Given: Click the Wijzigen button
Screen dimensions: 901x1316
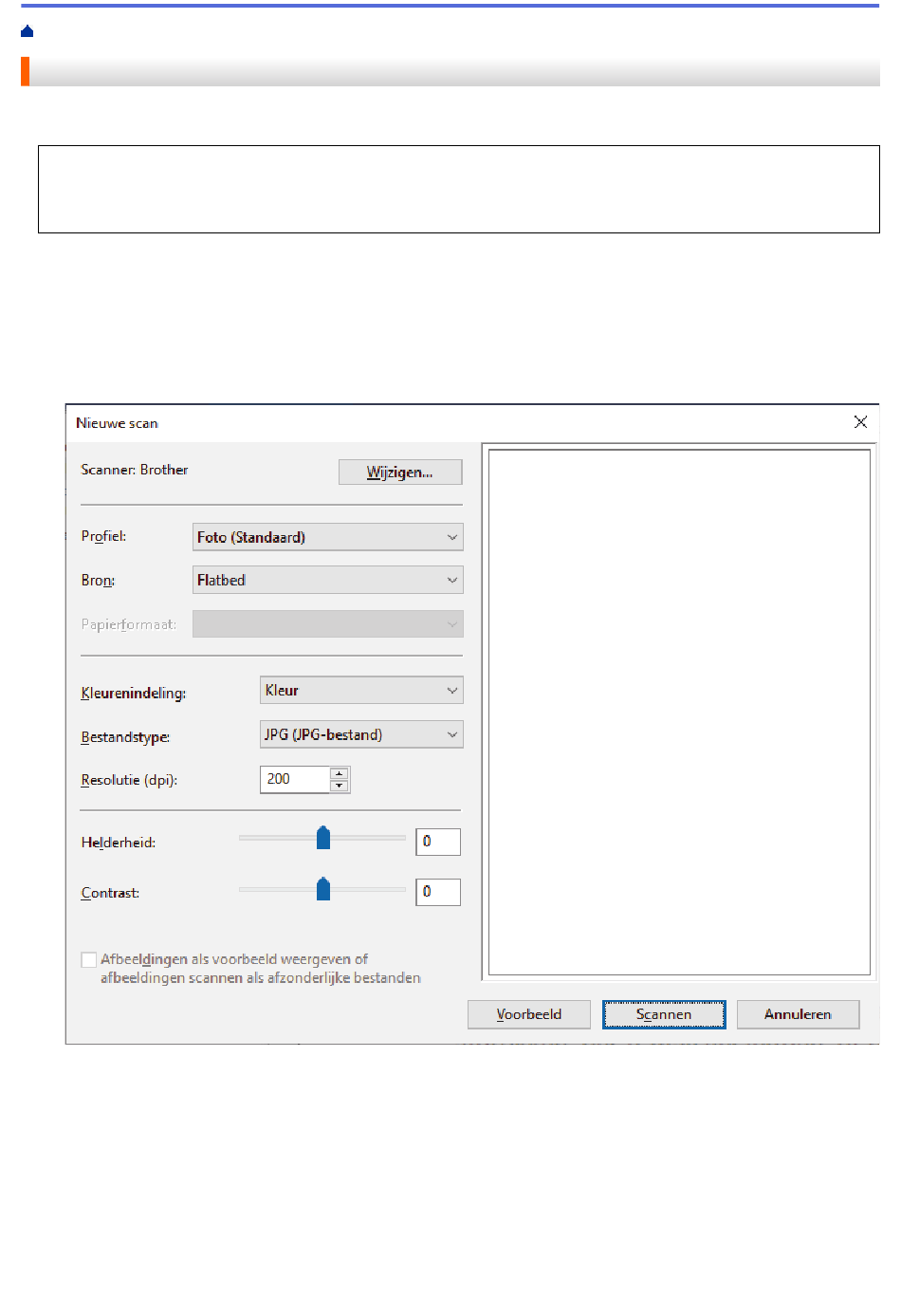Looking at the screenshot, I should tap(399, 473).
